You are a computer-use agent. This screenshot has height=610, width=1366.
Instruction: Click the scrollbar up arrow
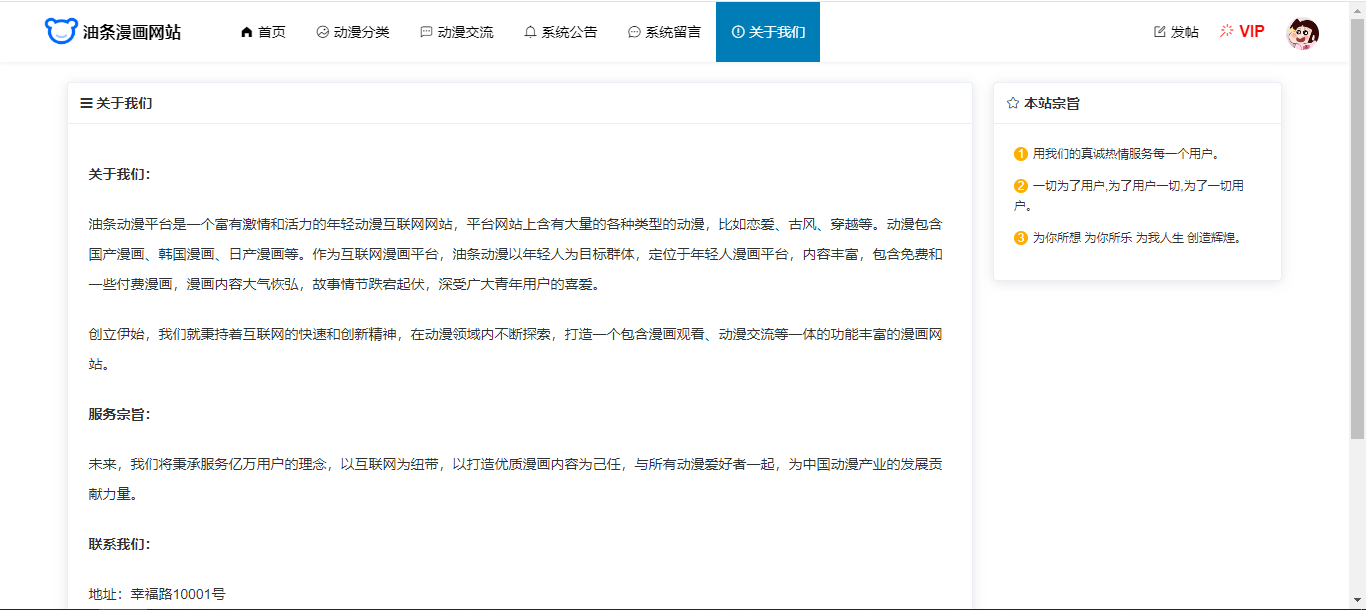pos(1357,9)
